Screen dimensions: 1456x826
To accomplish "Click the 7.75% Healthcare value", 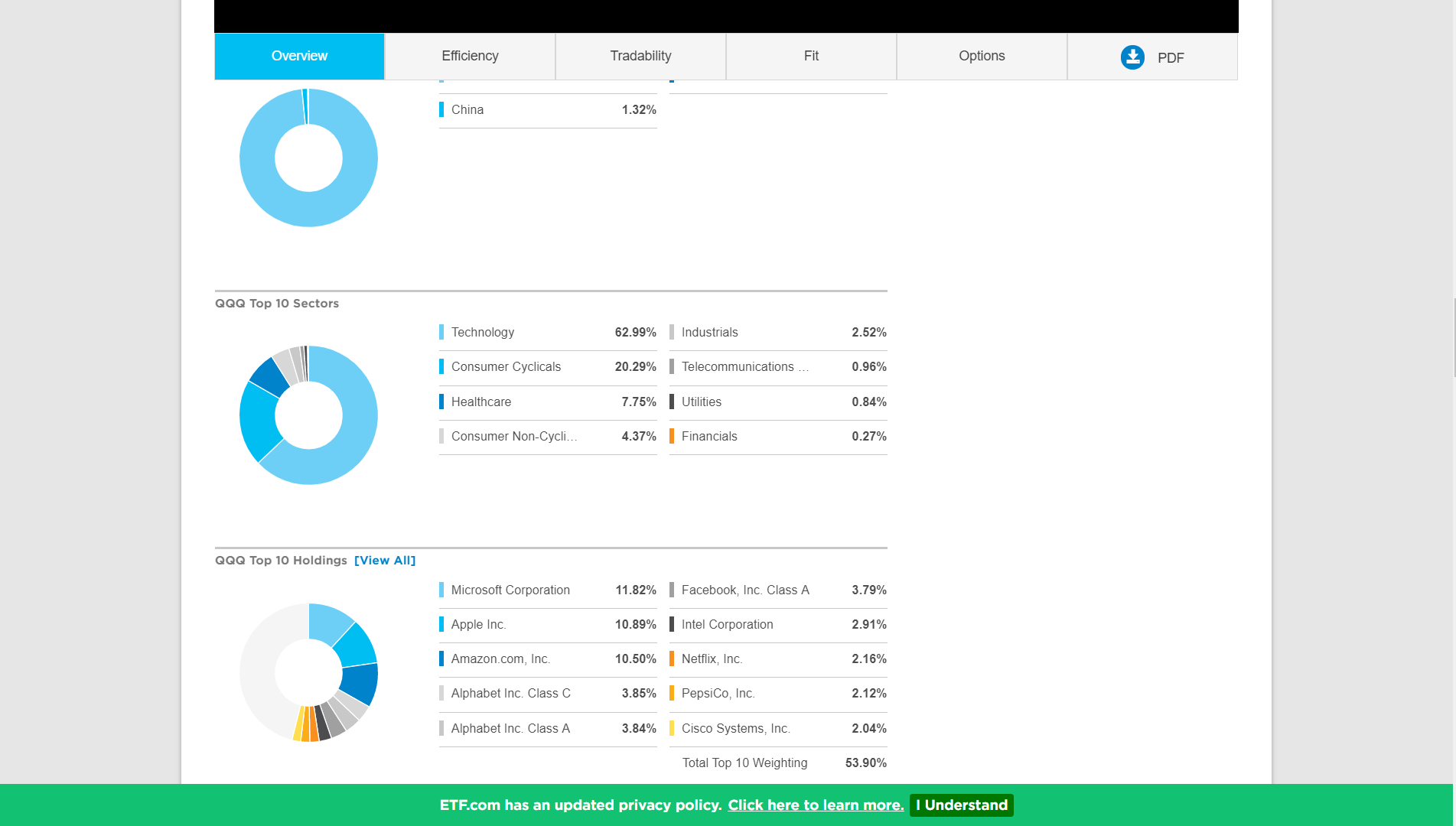I will point(639,402).
